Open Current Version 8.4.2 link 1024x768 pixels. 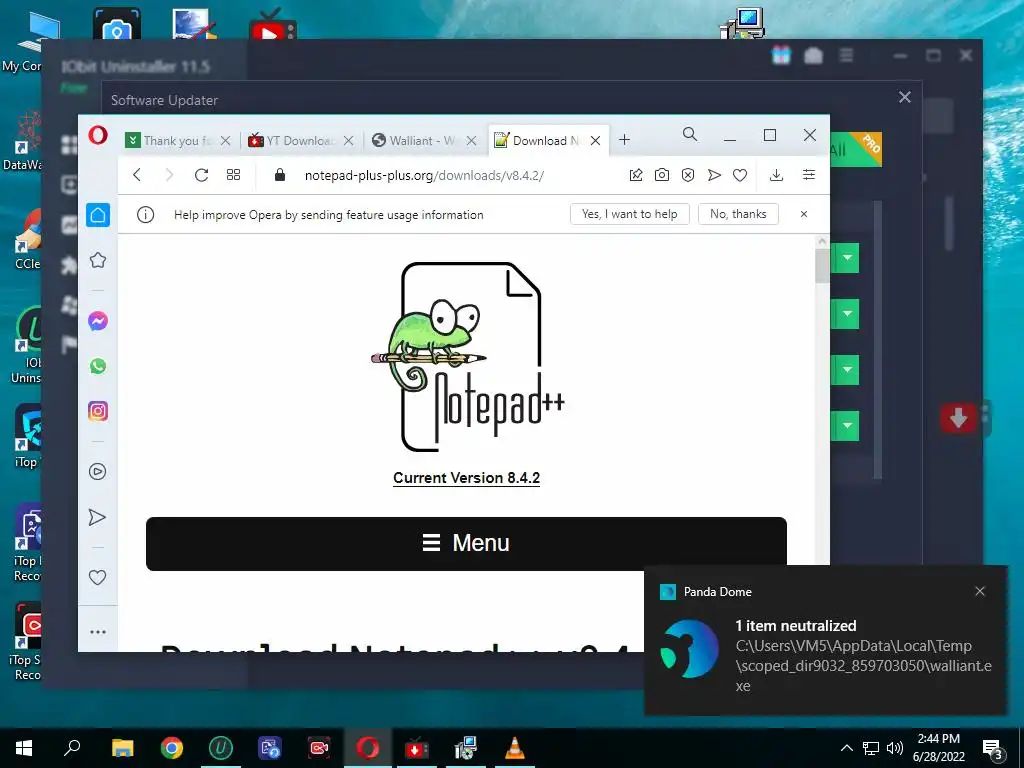[466, 478]
